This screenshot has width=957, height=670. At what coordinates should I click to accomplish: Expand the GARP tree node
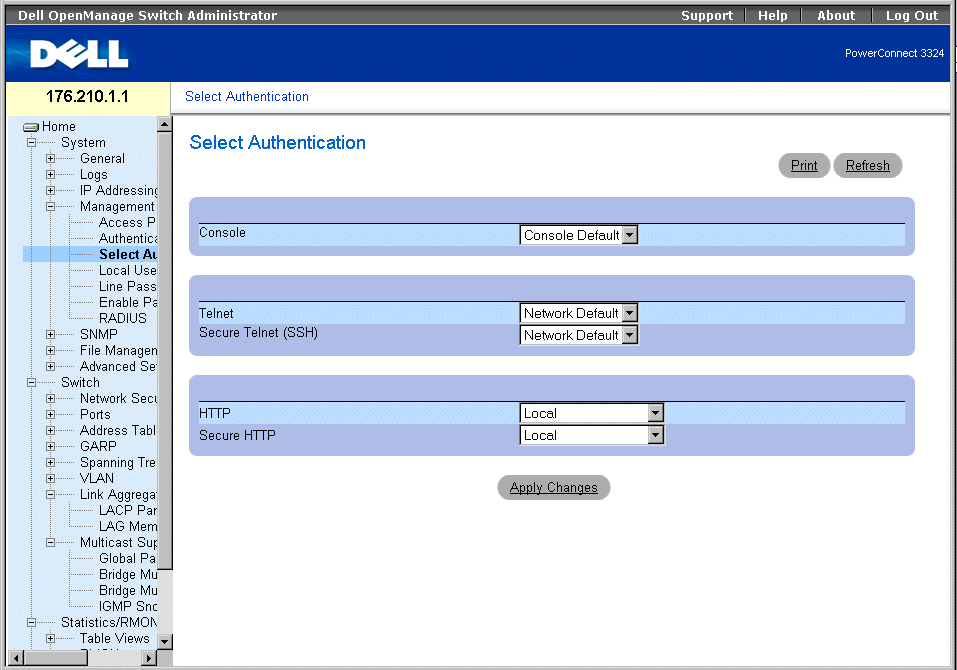click(50, 446)
